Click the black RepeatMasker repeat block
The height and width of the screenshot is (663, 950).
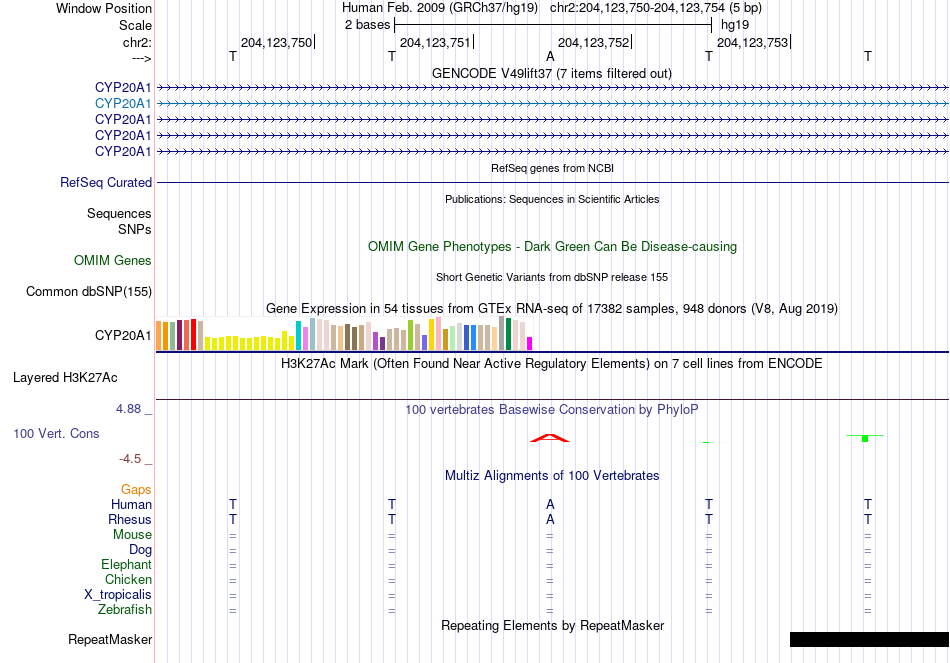(x=869, y=639)
